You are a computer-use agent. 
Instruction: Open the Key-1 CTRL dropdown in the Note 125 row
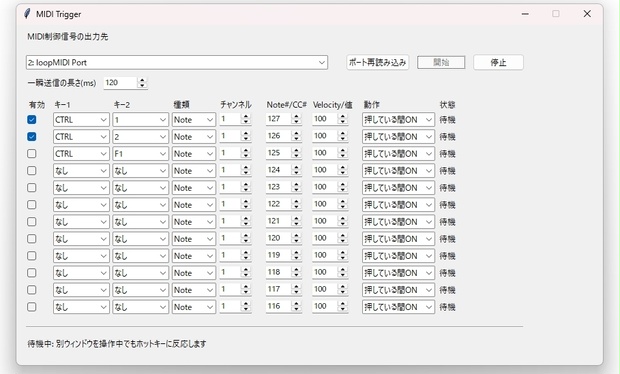(x=81, y=153)
